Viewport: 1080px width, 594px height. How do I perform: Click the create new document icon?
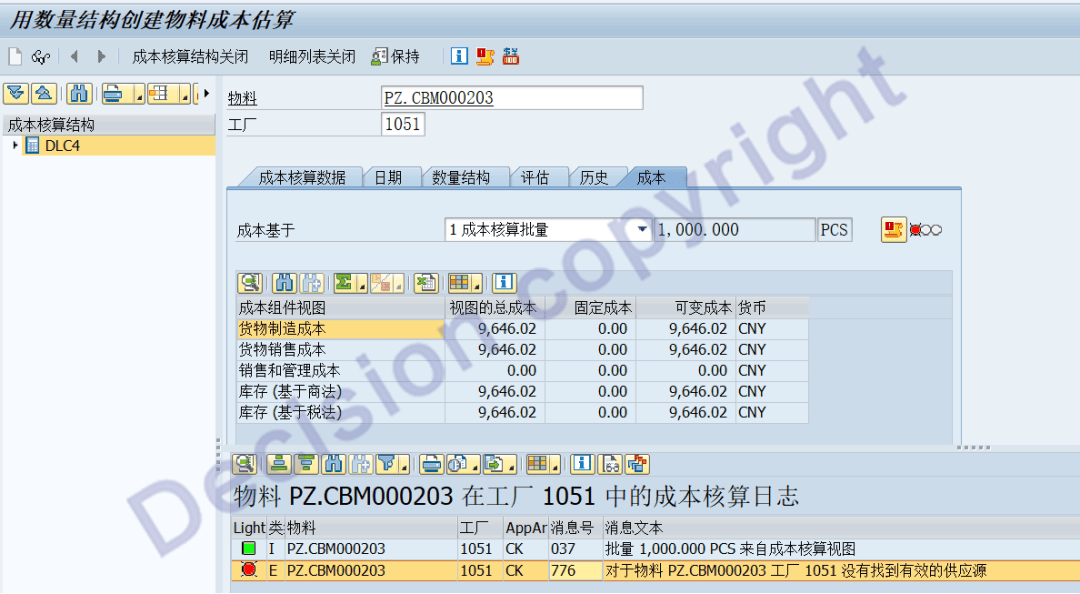(15, 57)
